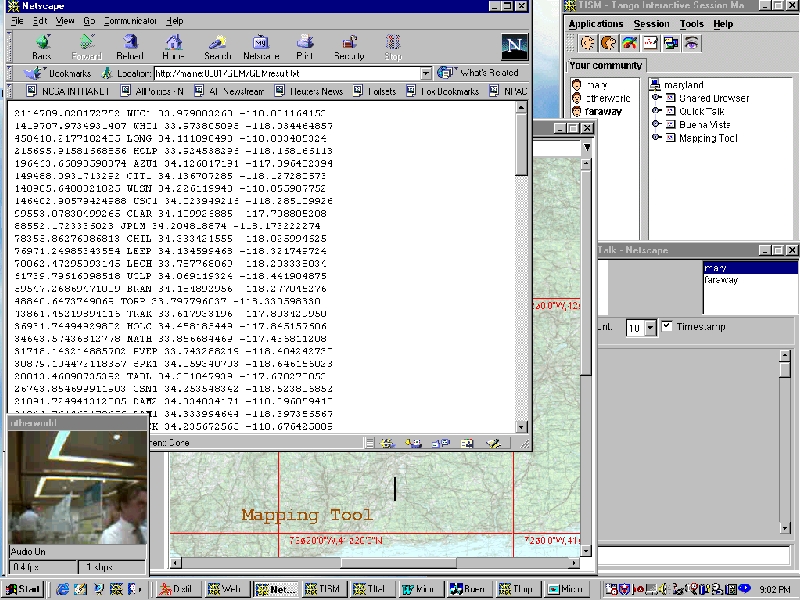Click Netscape status bar composer pencil icon
Viewport: 800px width, 600px height.
tap(493, 443)
